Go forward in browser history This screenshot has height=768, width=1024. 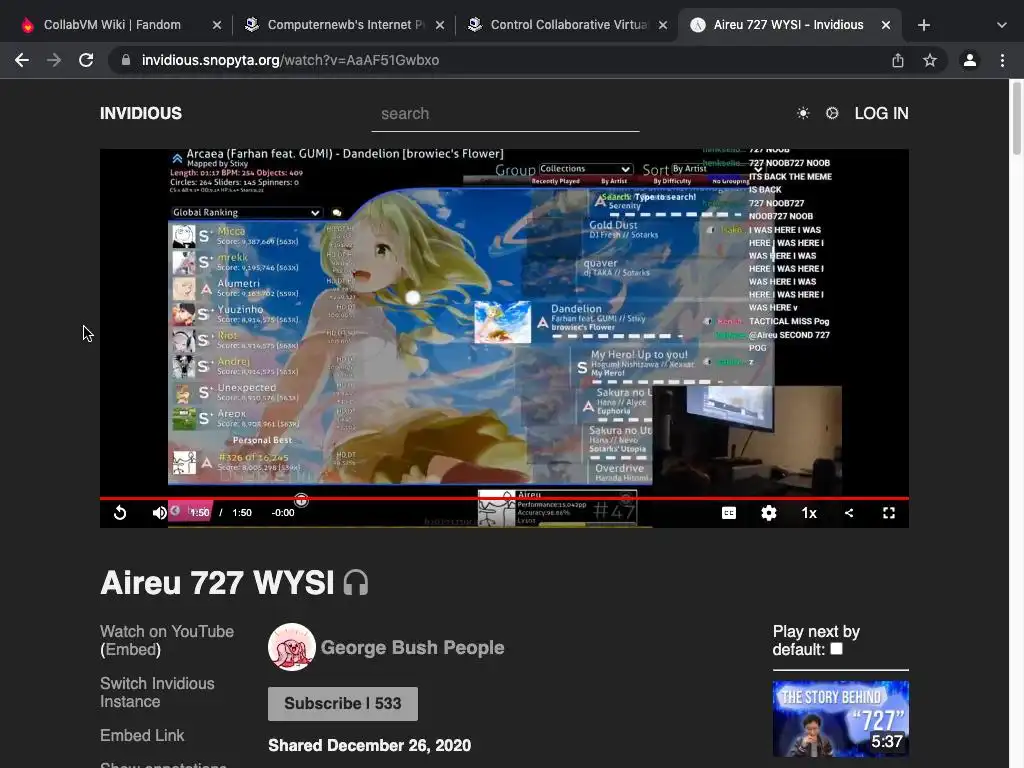[54, 60]
